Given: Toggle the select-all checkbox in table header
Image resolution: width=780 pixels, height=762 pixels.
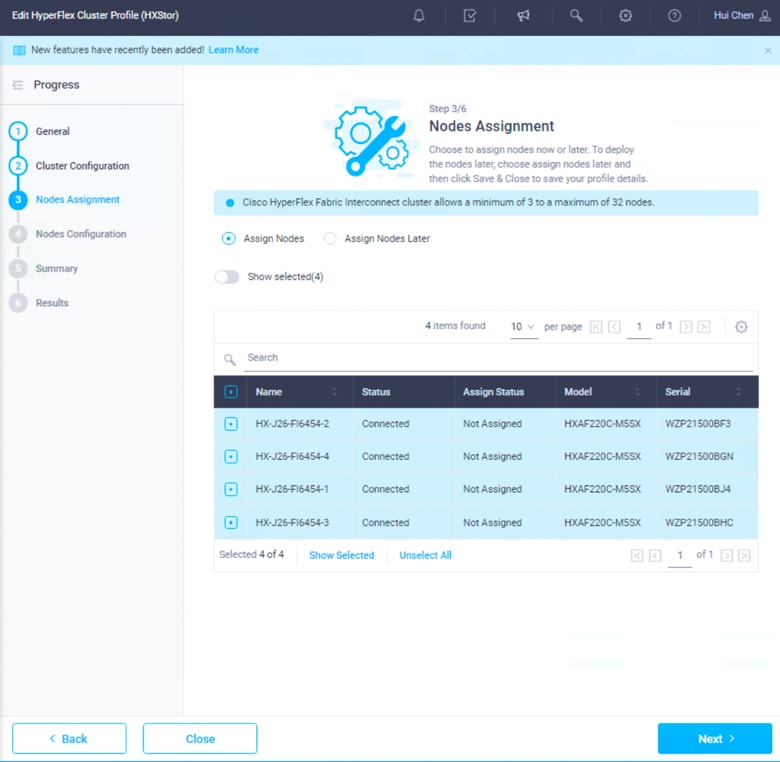Looking at the screenshot, I should pyautogui.click(x=231, y=392).
